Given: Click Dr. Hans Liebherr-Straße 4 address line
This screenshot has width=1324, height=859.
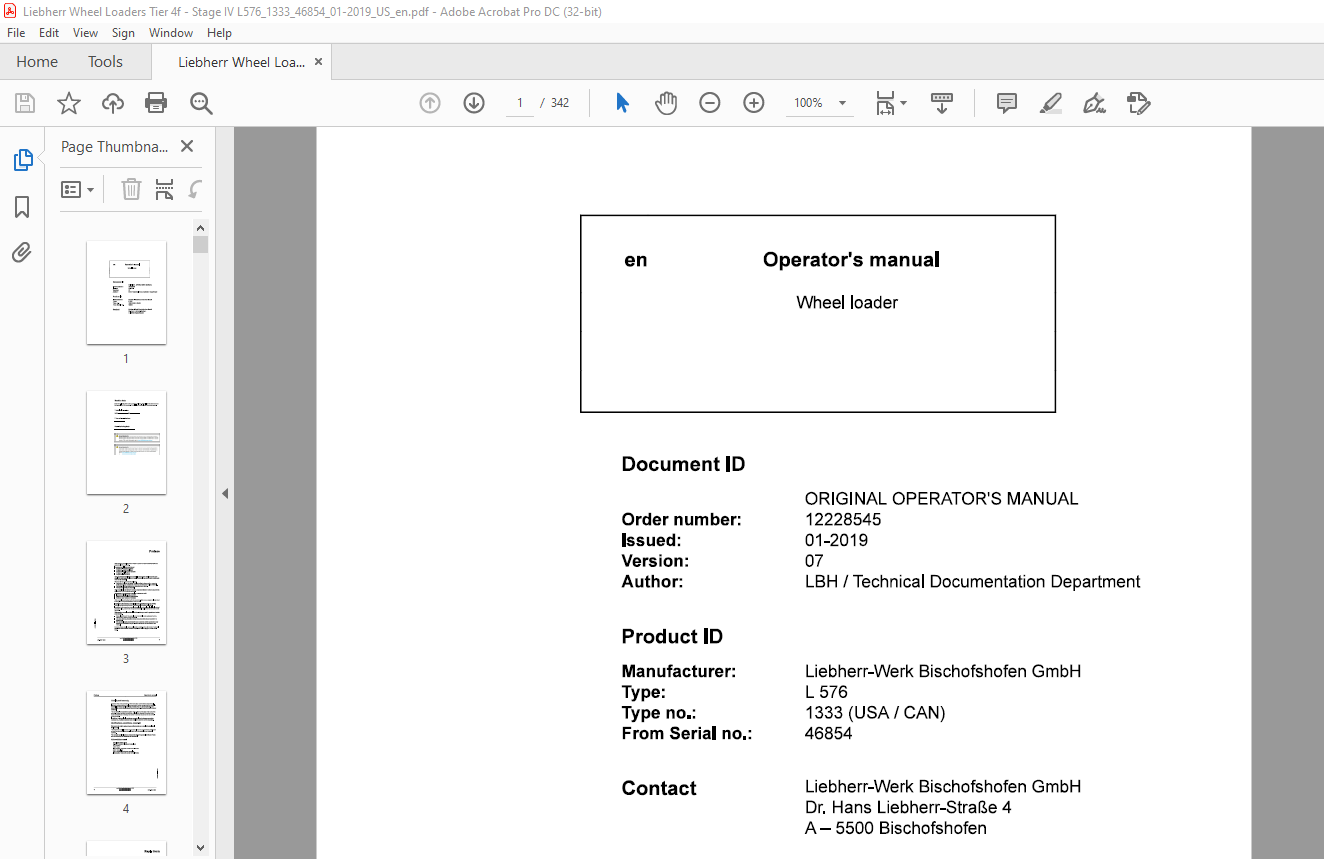Looking at the screenshot, I should (x=908, y=807).
